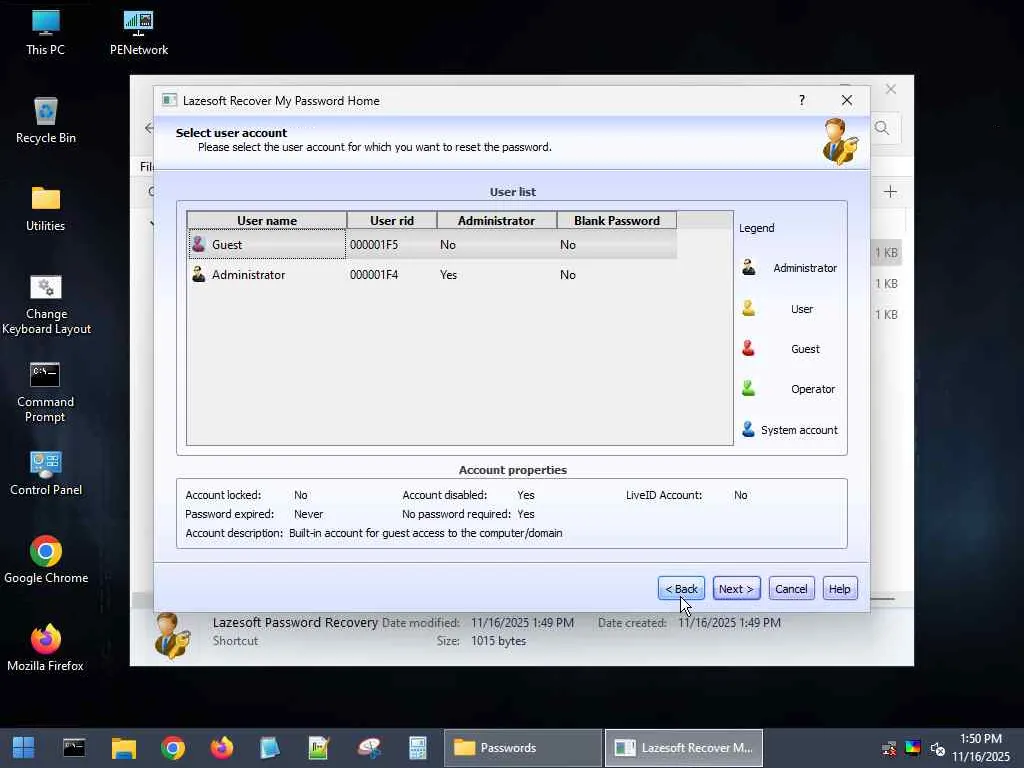Launch the Mozilla Firefox desktop shortcut
The width and height of the screenshot is (1024, 768).
click(x=46, y=648)
